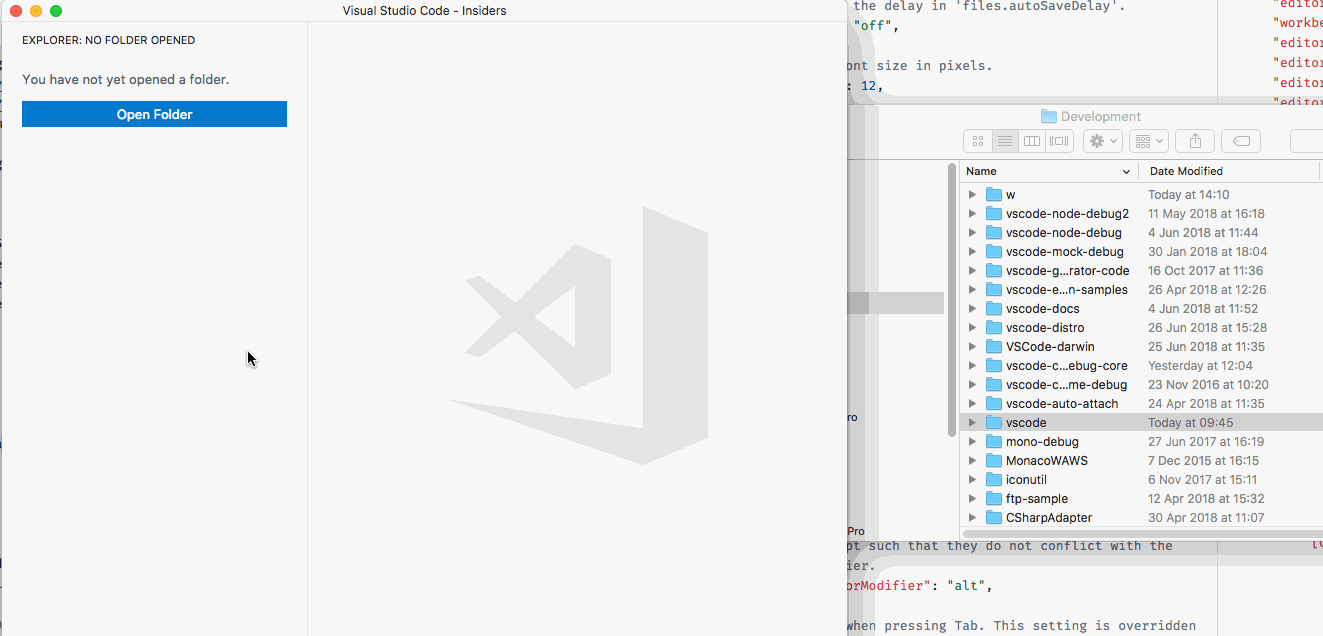Screen dimensions: 1323x636
Task: Switch Finder to icon view
Action: point(978,142)
